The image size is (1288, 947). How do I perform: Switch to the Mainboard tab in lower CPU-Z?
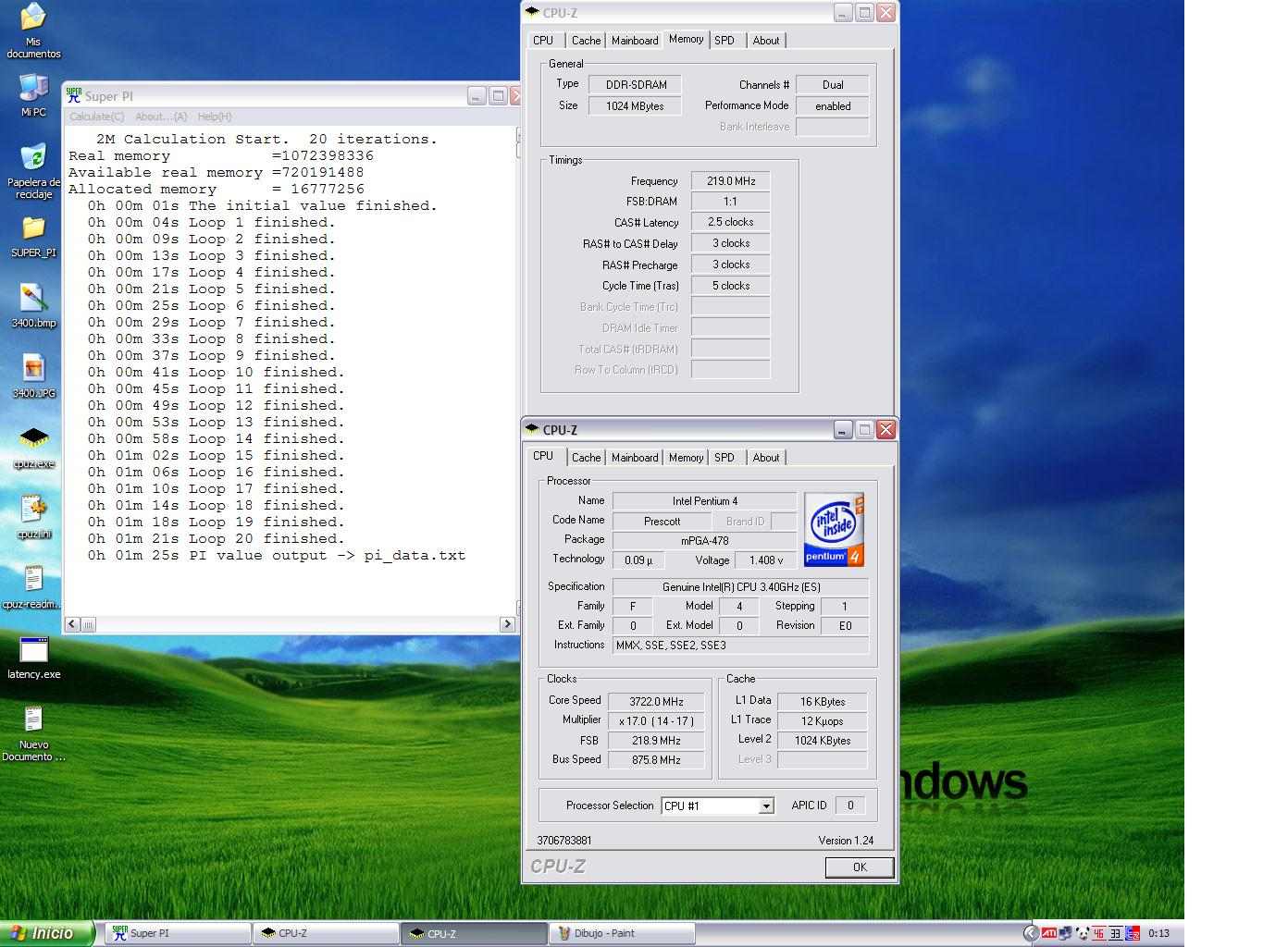click(635, 458)
